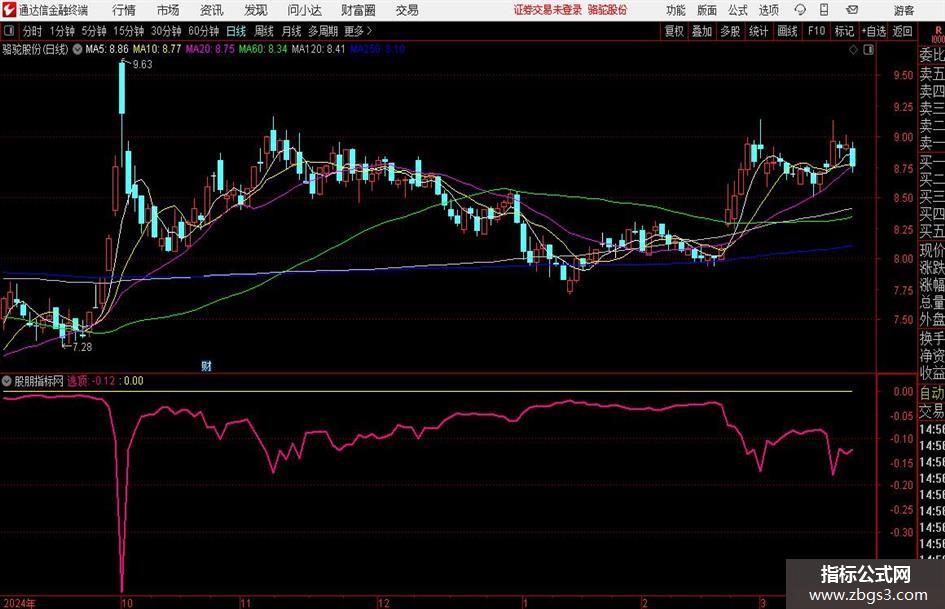
Task: Open the mail envelope icon
Action: (852, 10)
